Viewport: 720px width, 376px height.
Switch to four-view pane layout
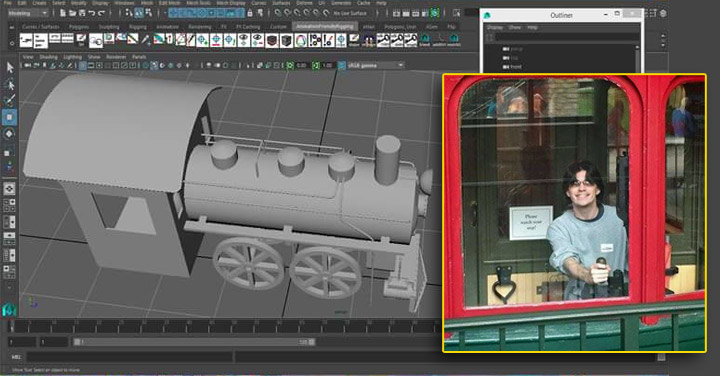coord(9,205)
